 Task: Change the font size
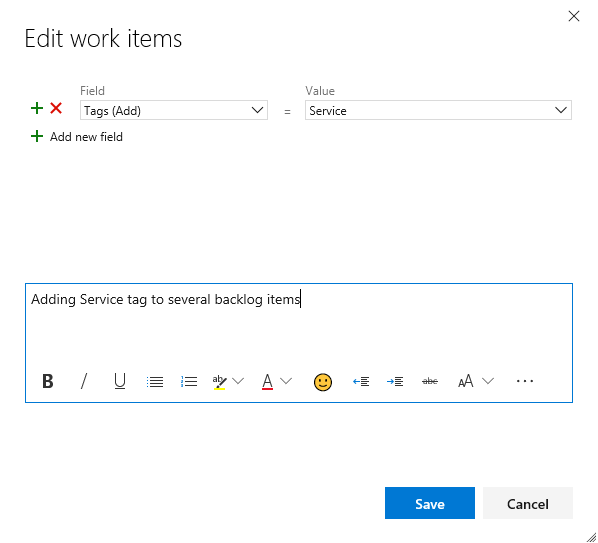pyautogui.click(x=466, y=381)
